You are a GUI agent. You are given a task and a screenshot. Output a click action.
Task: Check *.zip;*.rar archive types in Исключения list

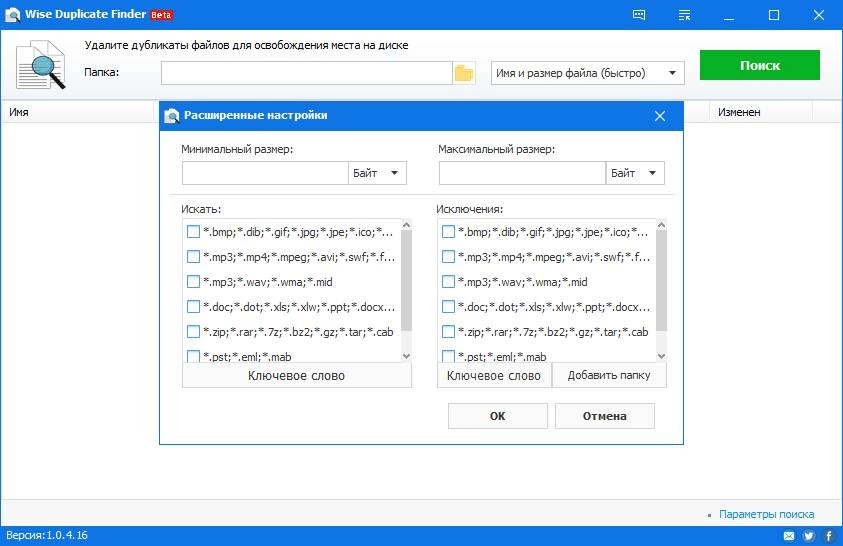448,332
